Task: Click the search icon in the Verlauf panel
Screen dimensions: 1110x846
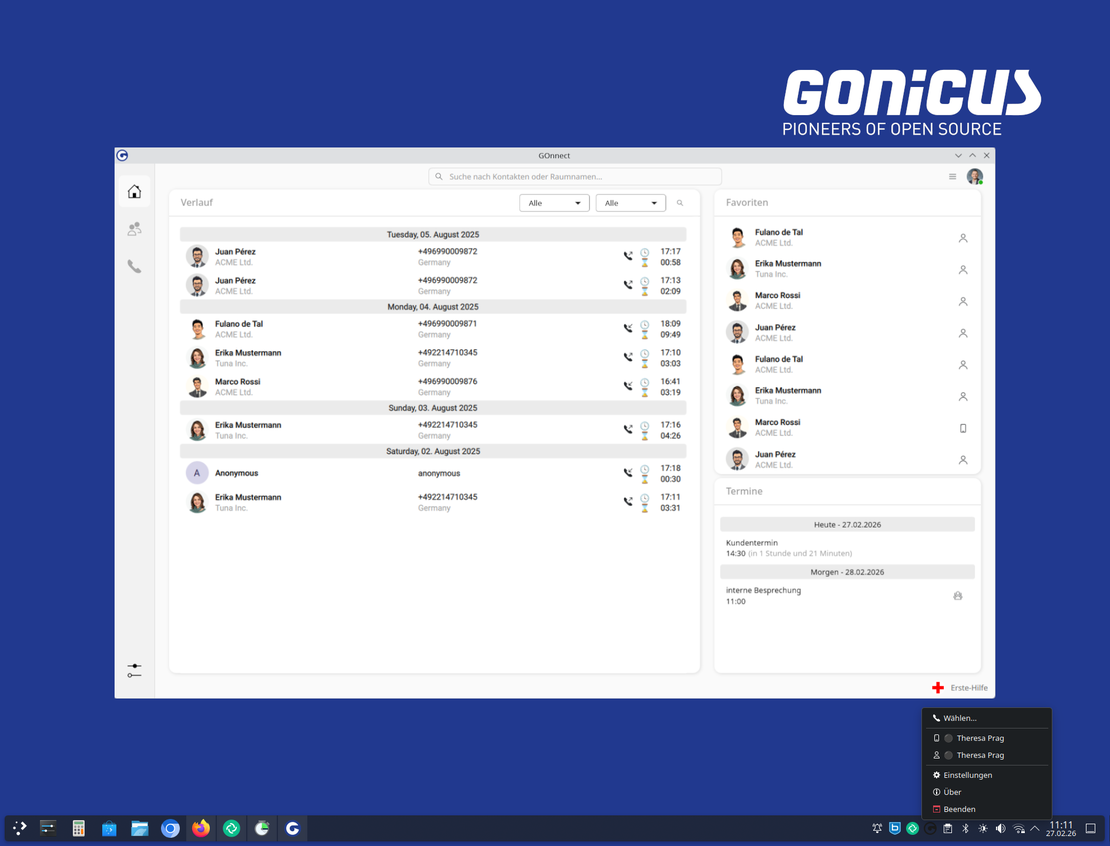Action: pos(680,203)
